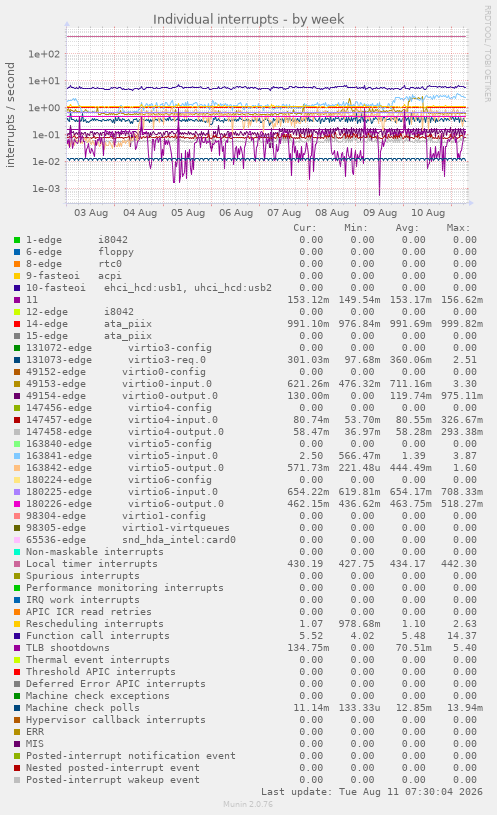Click the Cur: column header
Image resolution: width=497 pixels, height=815 pixels.
click(305, 228)
